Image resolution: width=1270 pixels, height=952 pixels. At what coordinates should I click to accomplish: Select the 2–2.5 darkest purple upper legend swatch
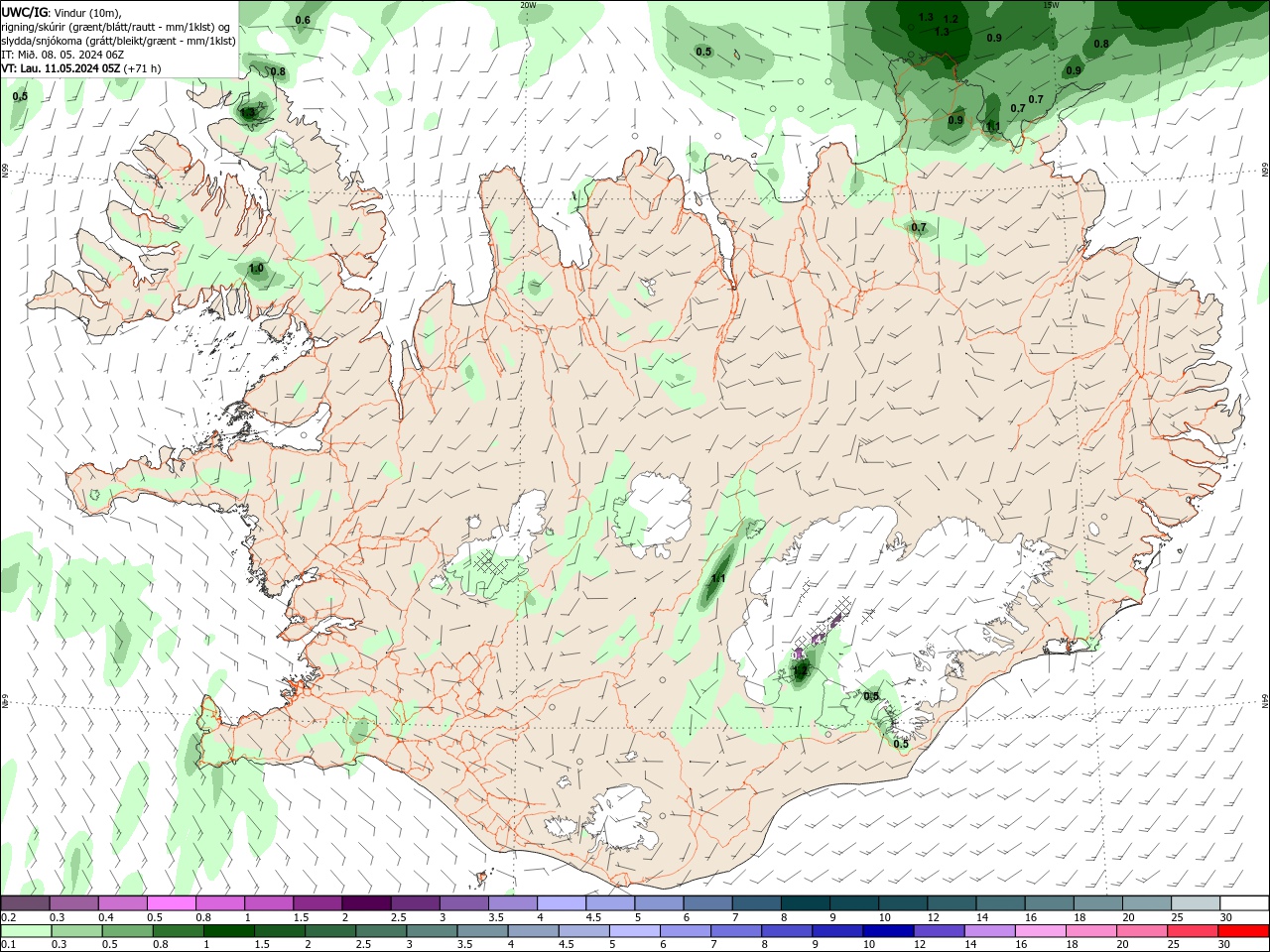coord(366,903)
